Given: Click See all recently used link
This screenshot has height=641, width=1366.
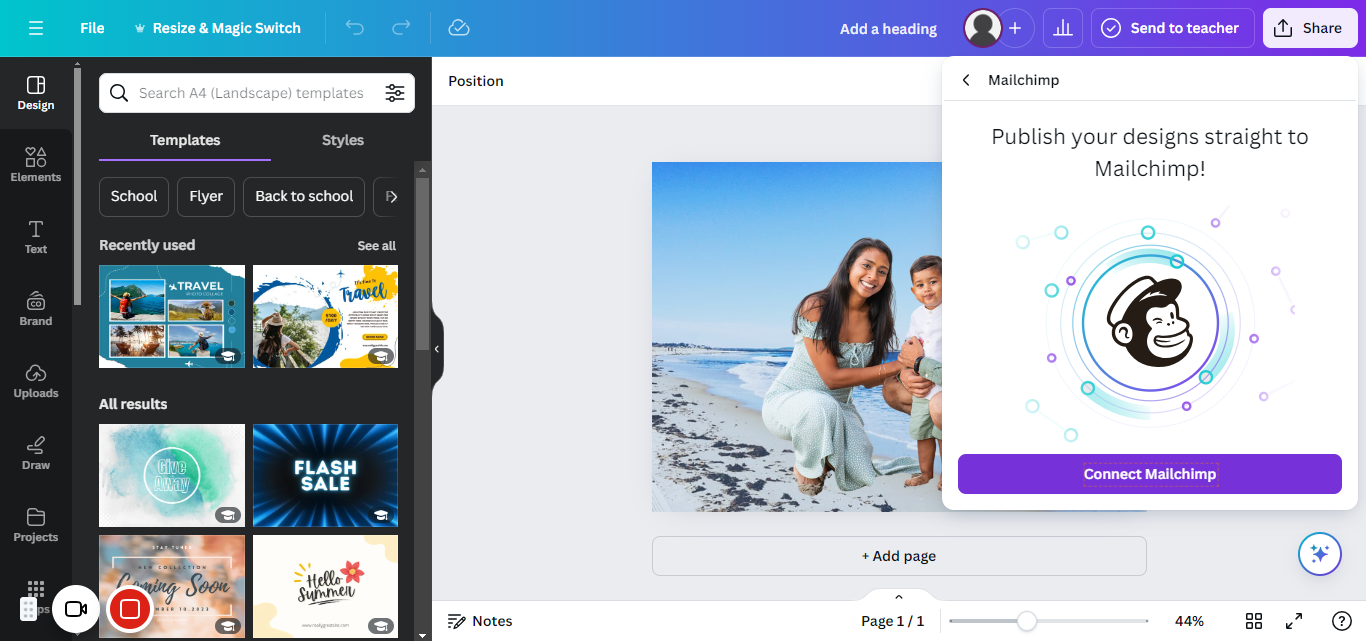Looking at the screenshot, I should pyautogui.click(x=377, y=245).
